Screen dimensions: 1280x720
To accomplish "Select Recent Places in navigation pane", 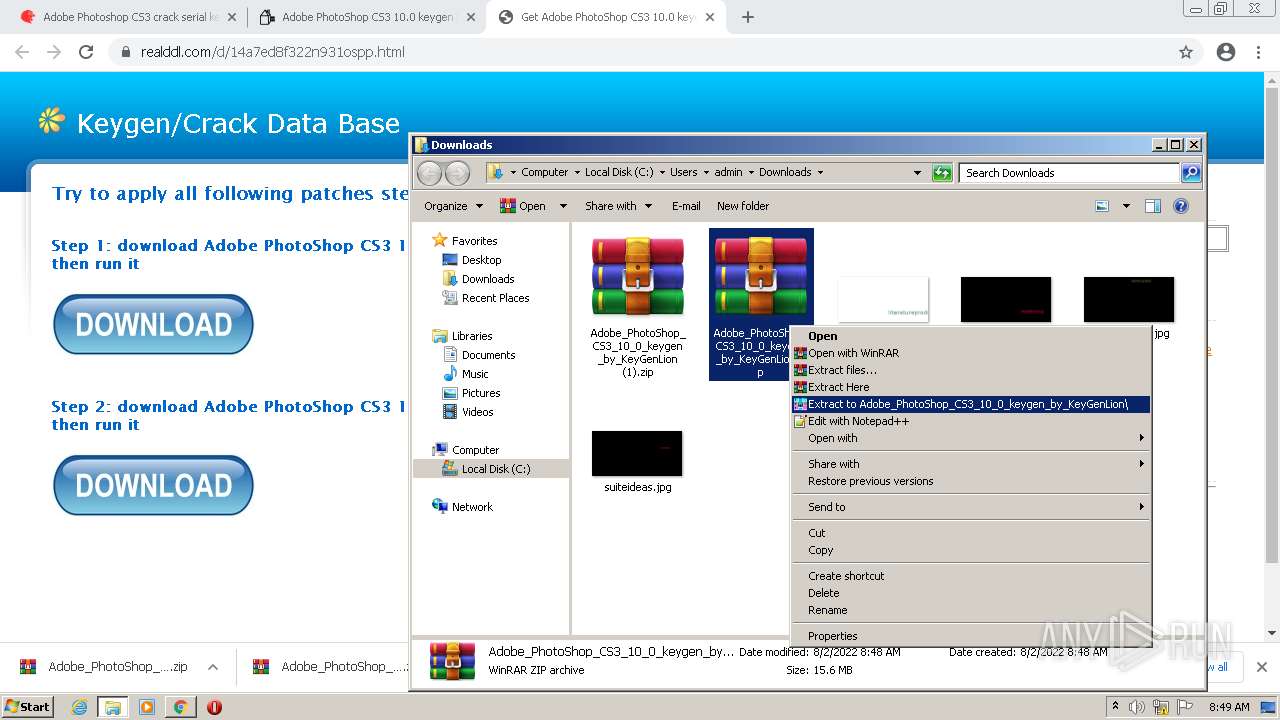I will 495,298.
